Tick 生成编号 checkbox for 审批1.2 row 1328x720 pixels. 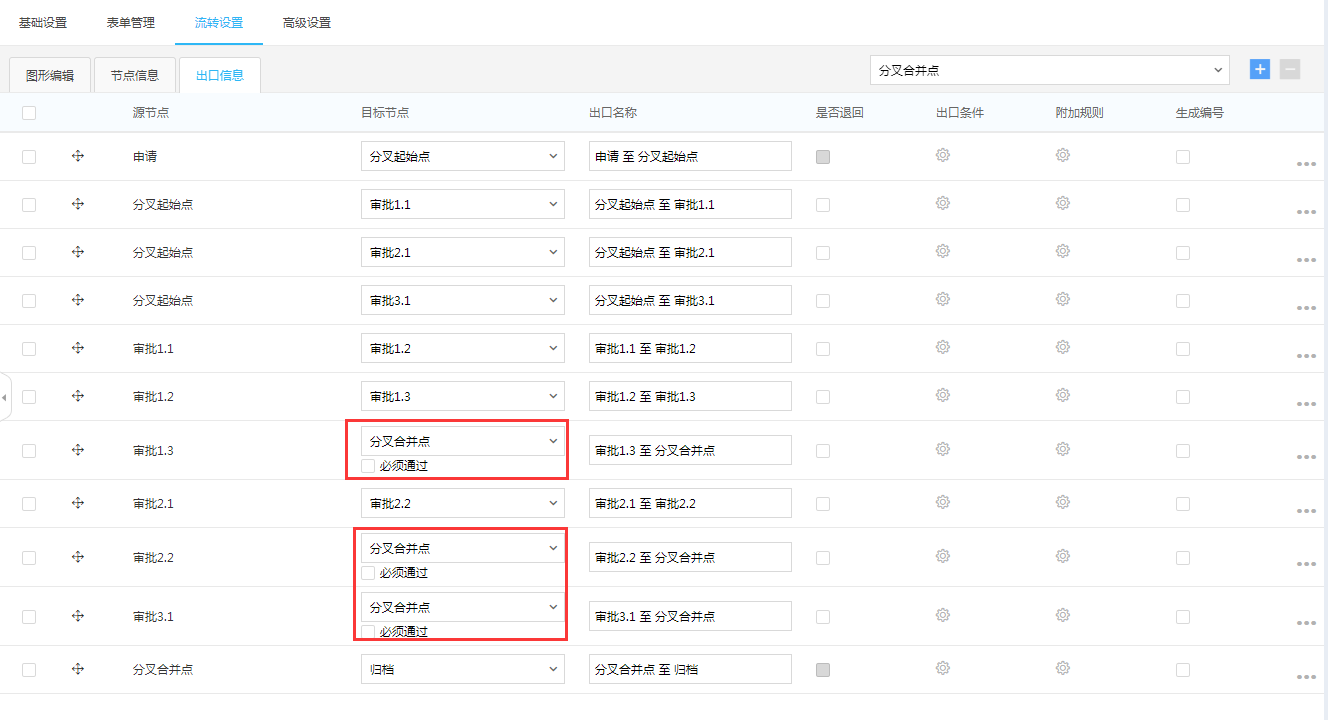click(1183, 396)
